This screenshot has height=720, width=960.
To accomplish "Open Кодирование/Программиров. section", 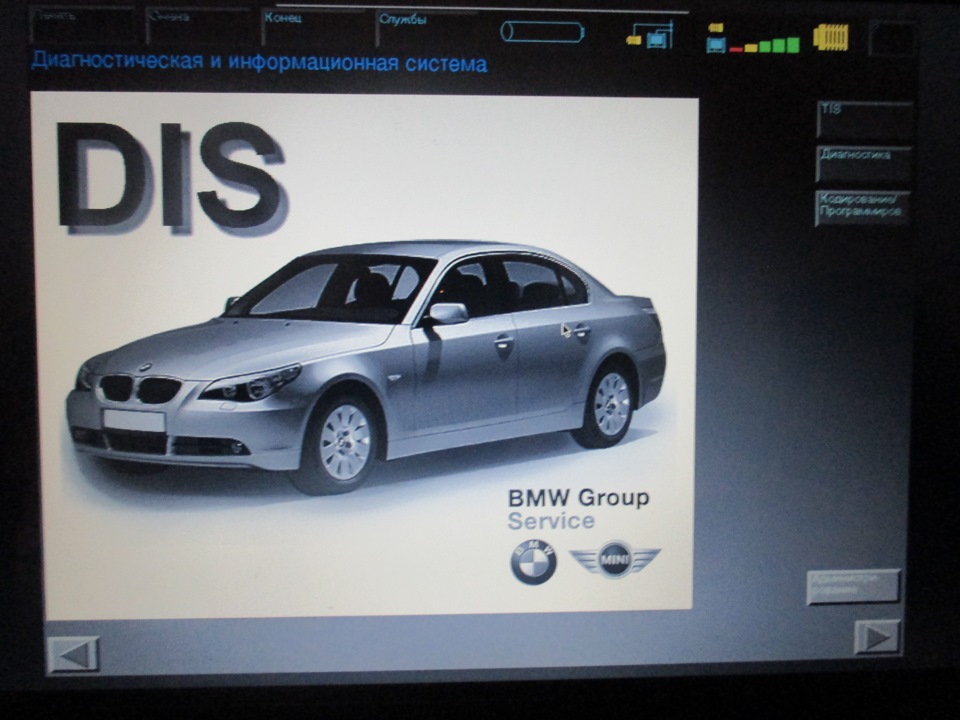I will (x=863, y=209).
